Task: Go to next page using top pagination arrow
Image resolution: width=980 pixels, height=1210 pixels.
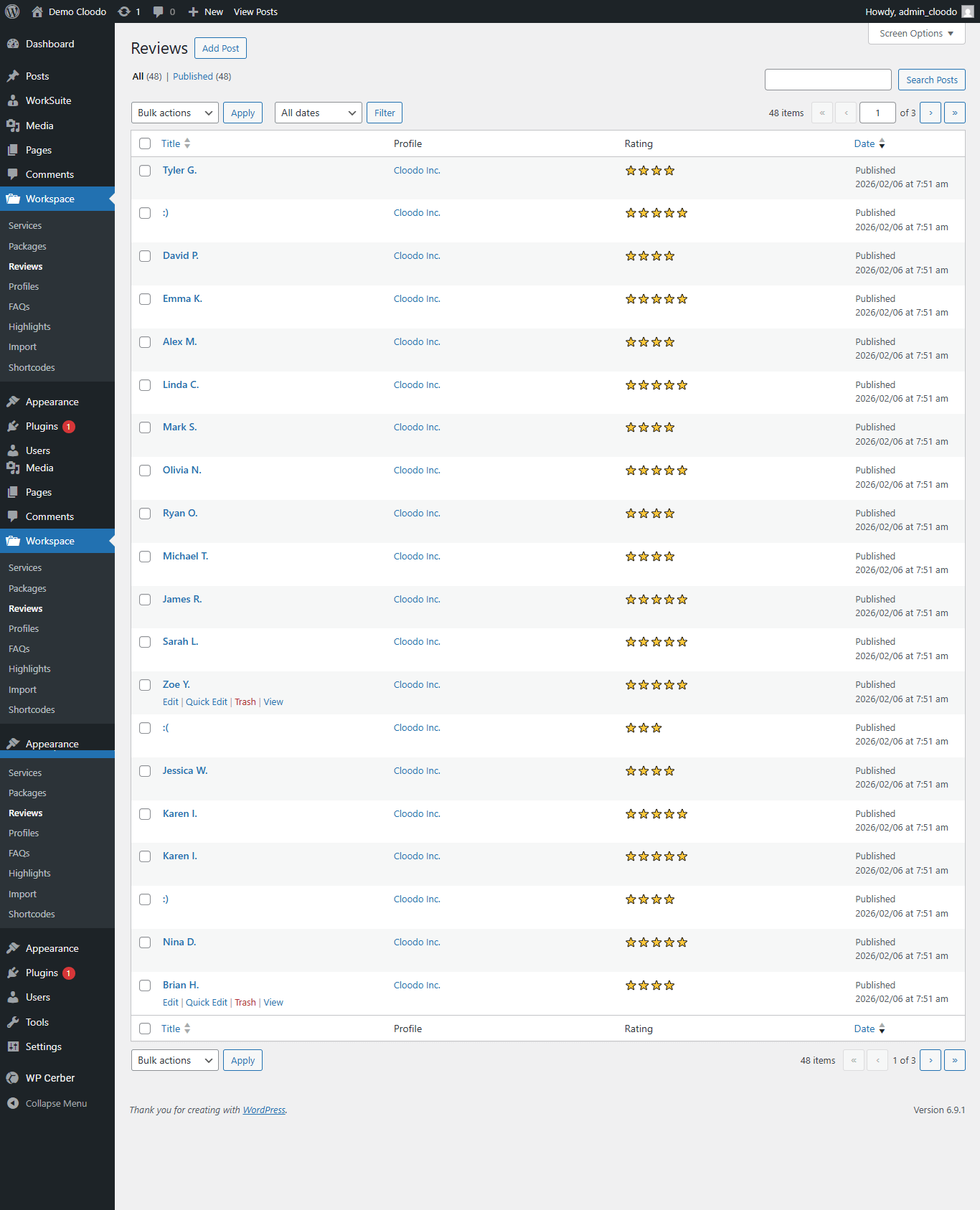Action: 930,113
